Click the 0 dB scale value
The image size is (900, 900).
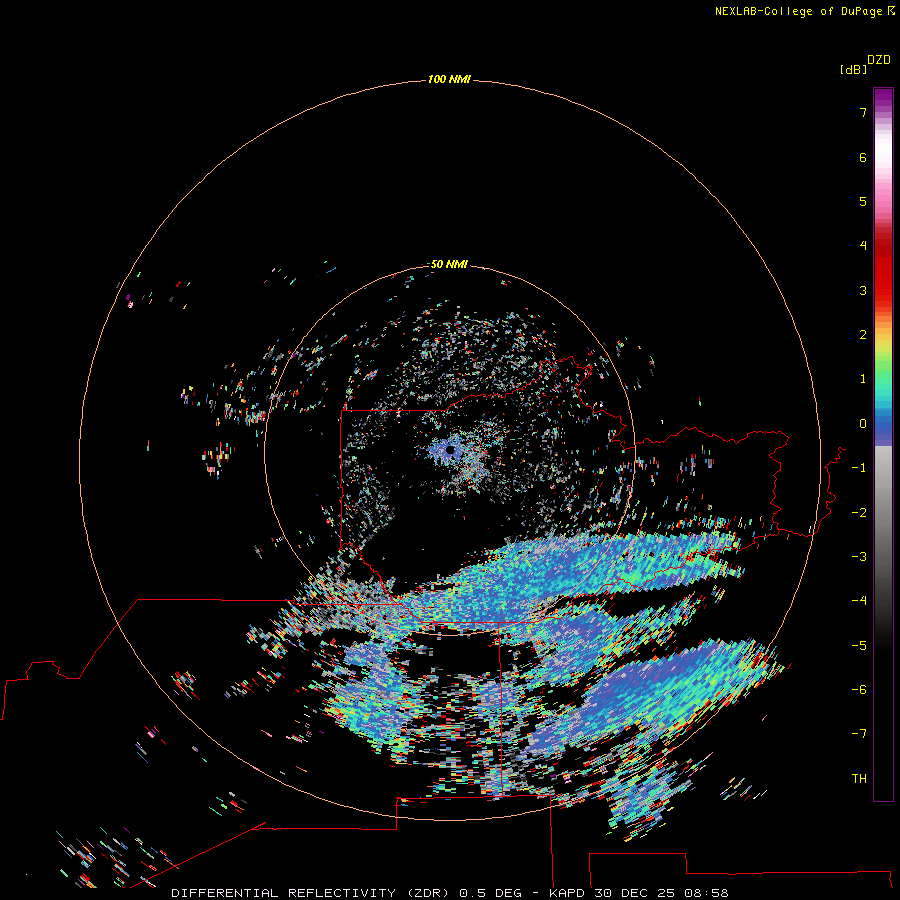pyautogui.click(x=863, y=424)
